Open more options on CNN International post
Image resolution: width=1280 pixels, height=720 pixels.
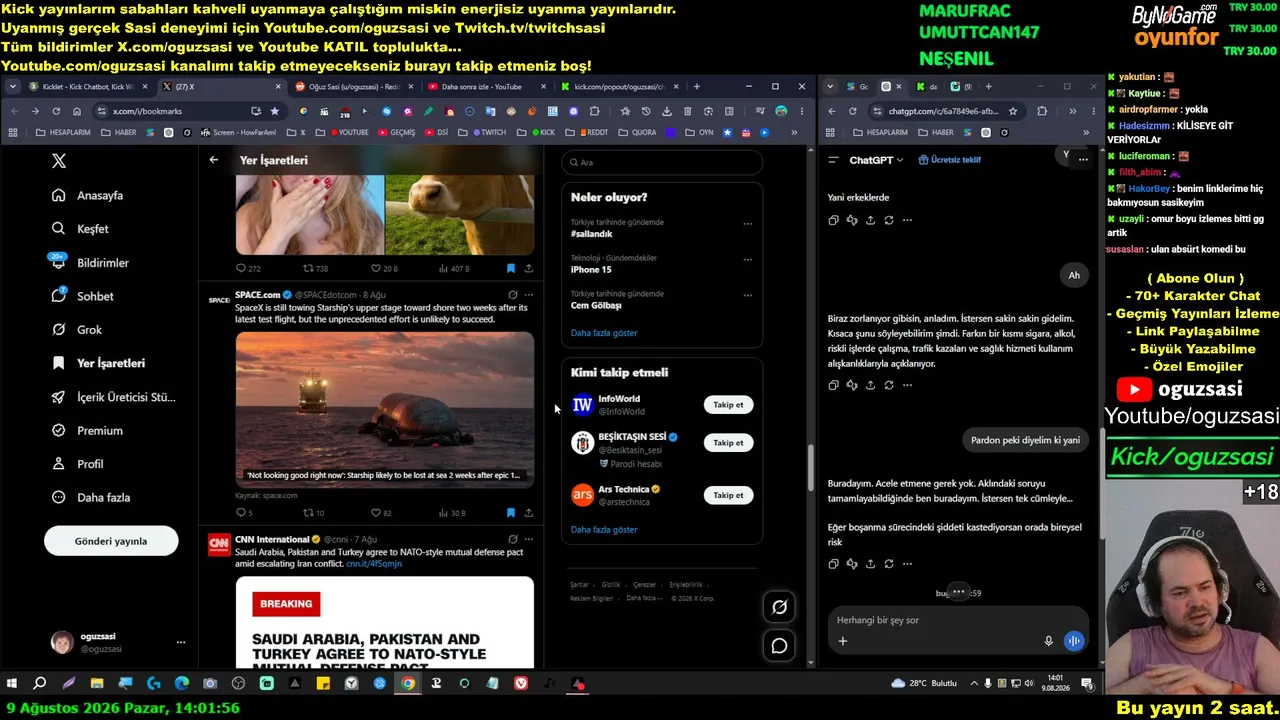[529, 539]
